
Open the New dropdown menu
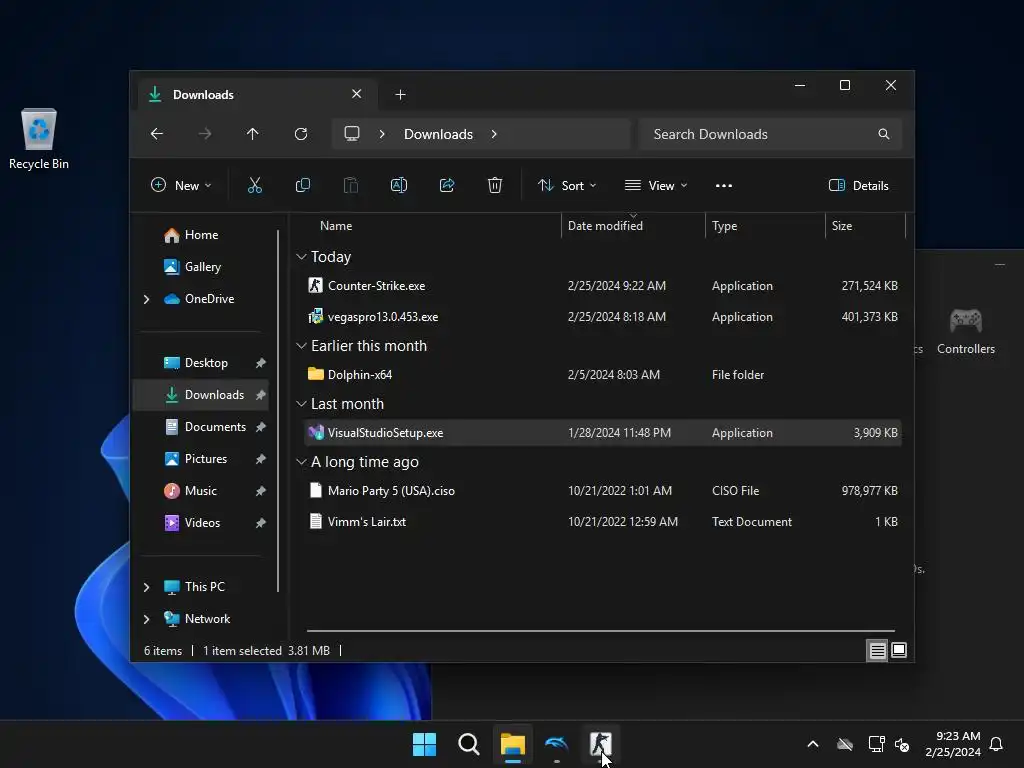pyautogui.click(x=181, y=185)
